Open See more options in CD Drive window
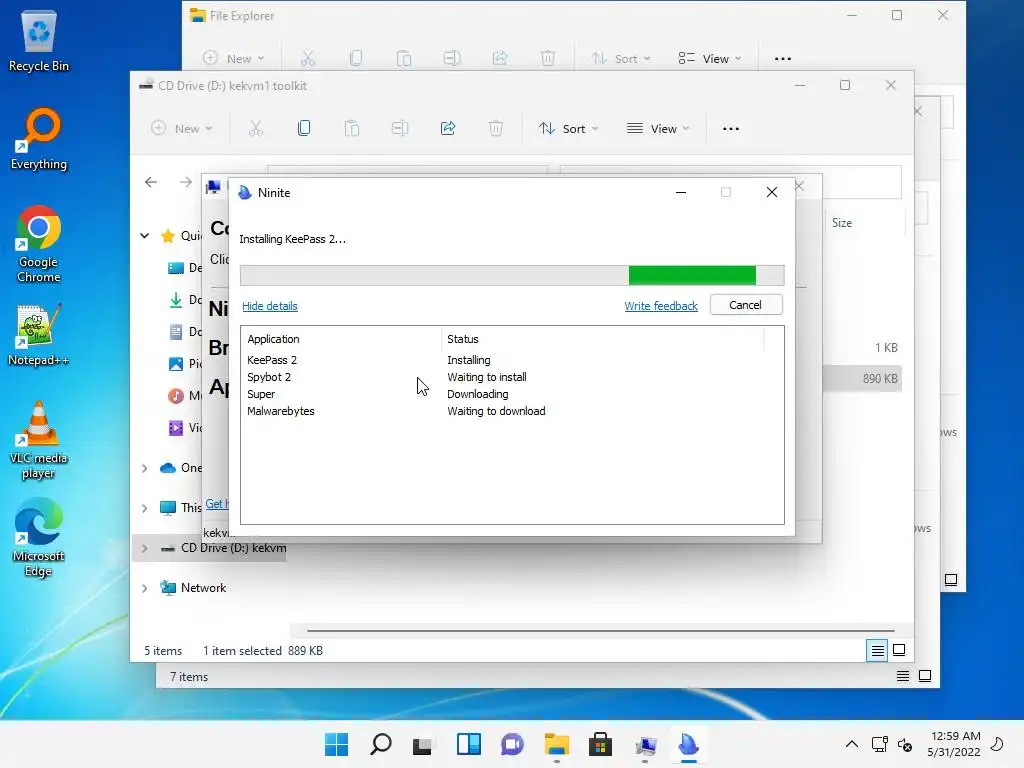1024x768 pixels. [x=731, y=129]
